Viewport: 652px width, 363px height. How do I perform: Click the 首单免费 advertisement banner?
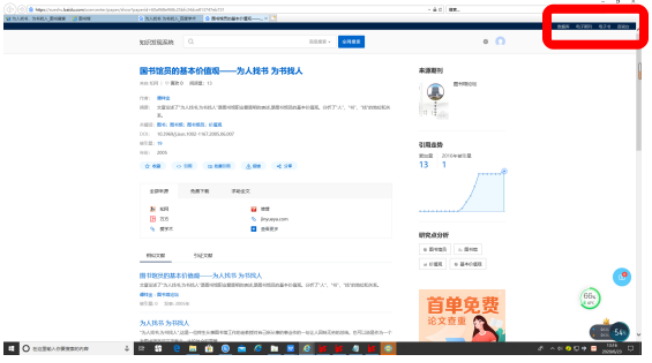462,315
